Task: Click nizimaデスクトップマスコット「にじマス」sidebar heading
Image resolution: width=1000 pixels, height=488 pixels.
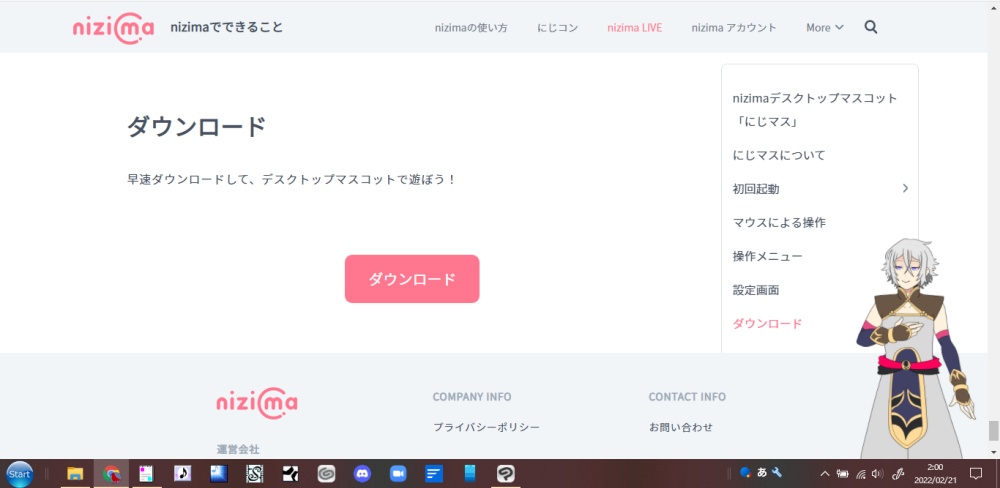Action: (x=815, y=110)
